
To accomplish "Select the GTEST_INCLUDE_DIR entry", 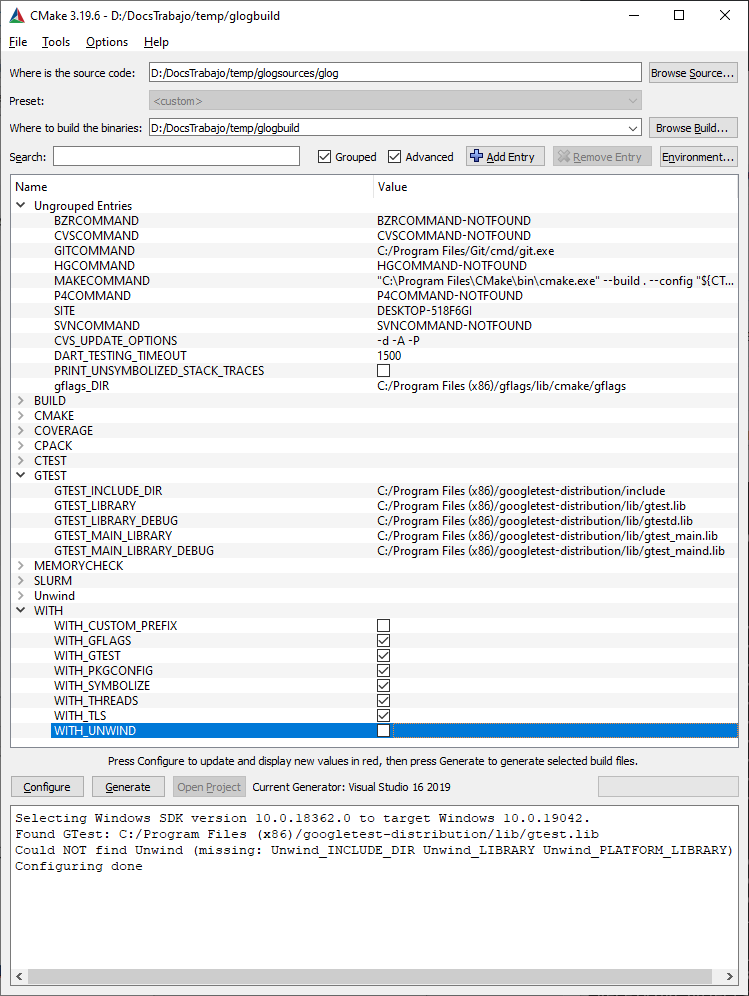I will [108, 490].
